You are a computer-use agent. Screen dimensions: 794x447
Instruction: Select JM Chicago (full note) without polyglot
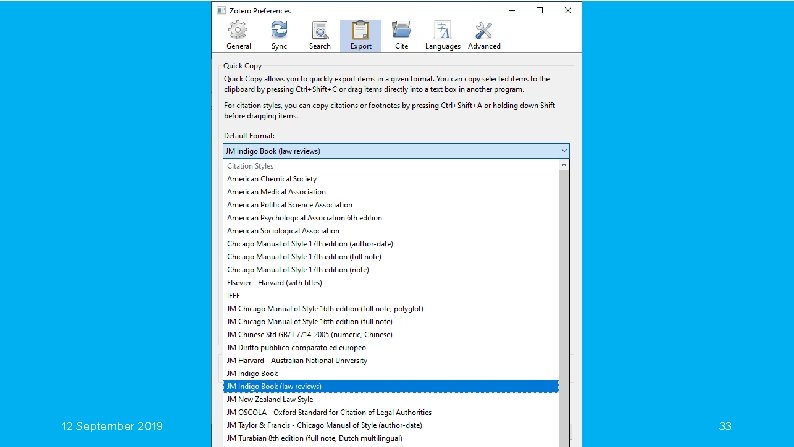(390, 321)
